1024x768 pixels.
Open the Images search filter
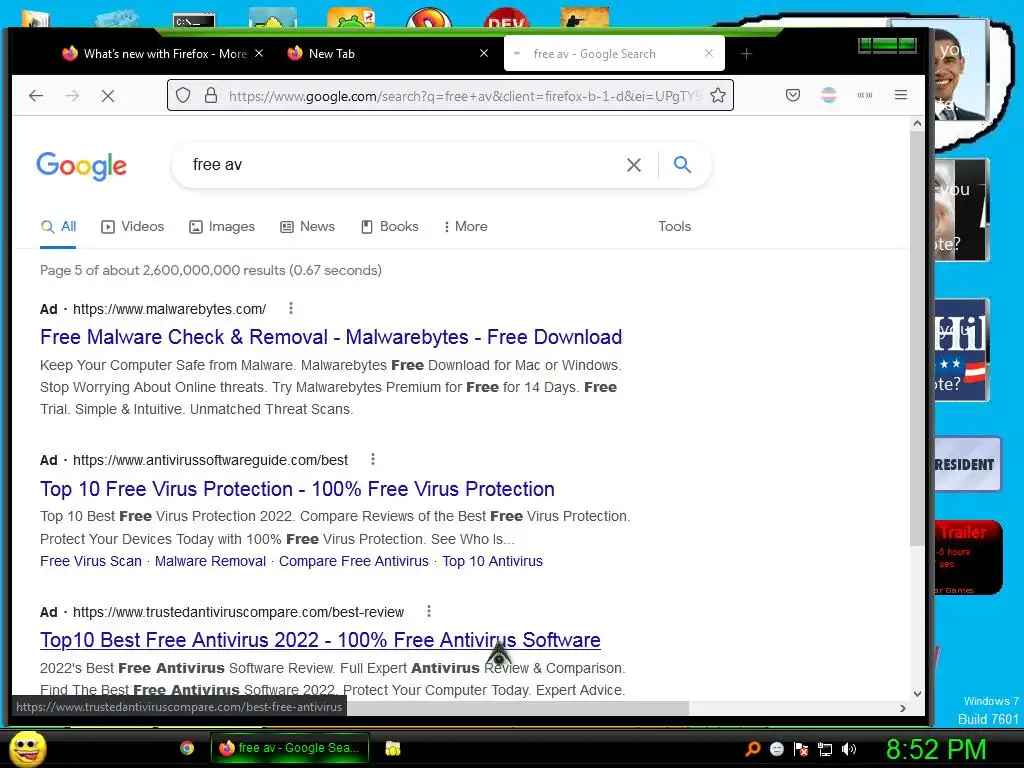(x=222, y=227)
